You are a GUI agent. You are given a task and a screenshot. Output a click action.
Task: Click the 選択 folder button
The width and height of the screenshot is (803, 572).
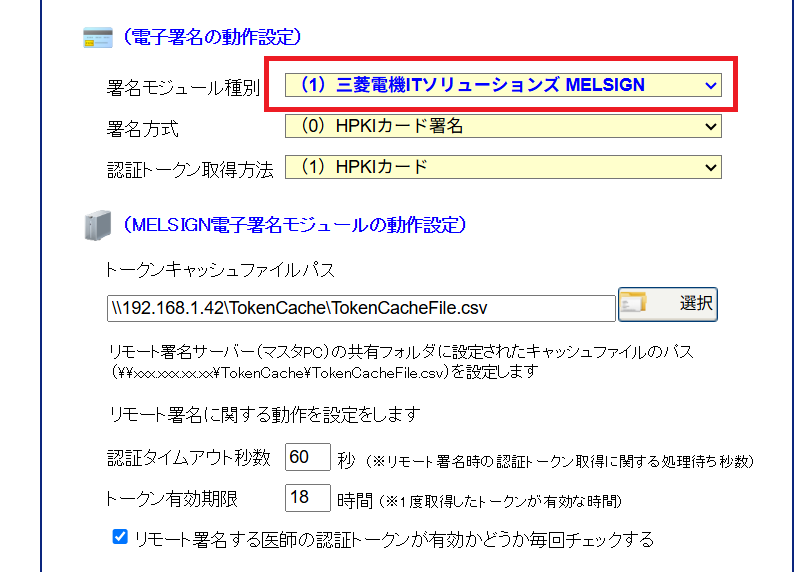[x=668, y=304]
